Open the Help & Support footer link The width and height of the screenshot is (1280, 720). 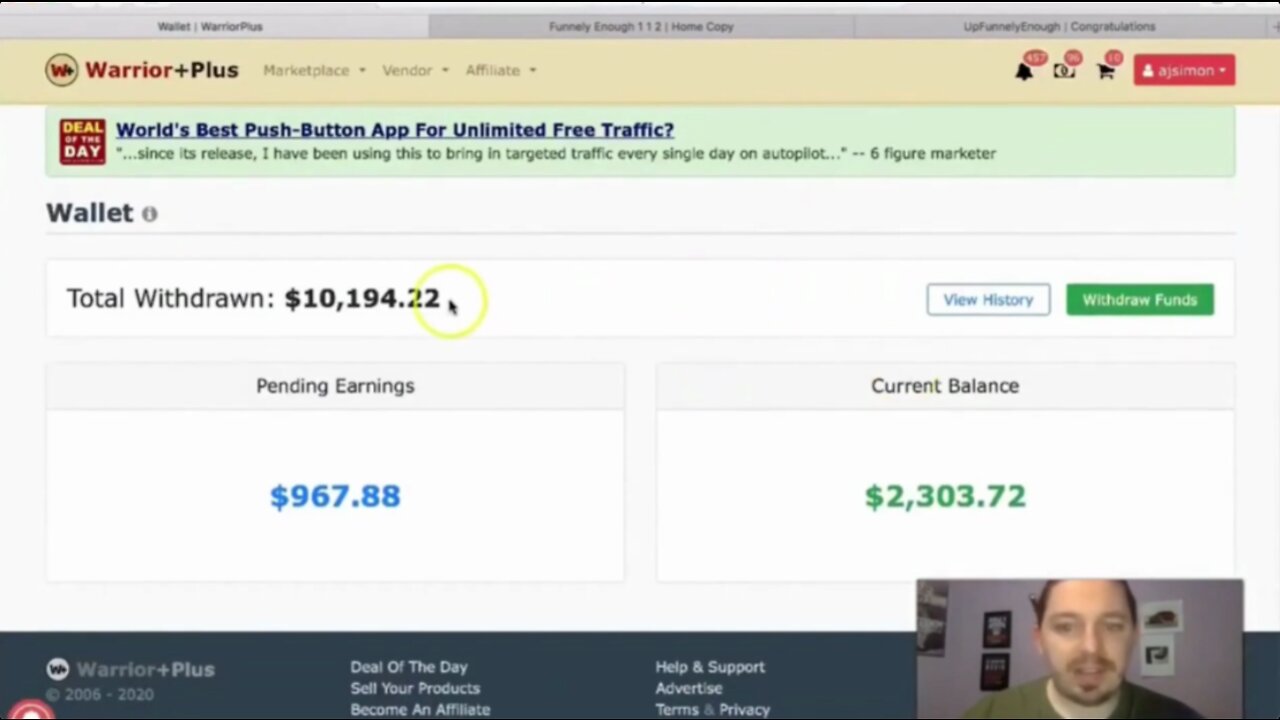click(x=710, y=667)
